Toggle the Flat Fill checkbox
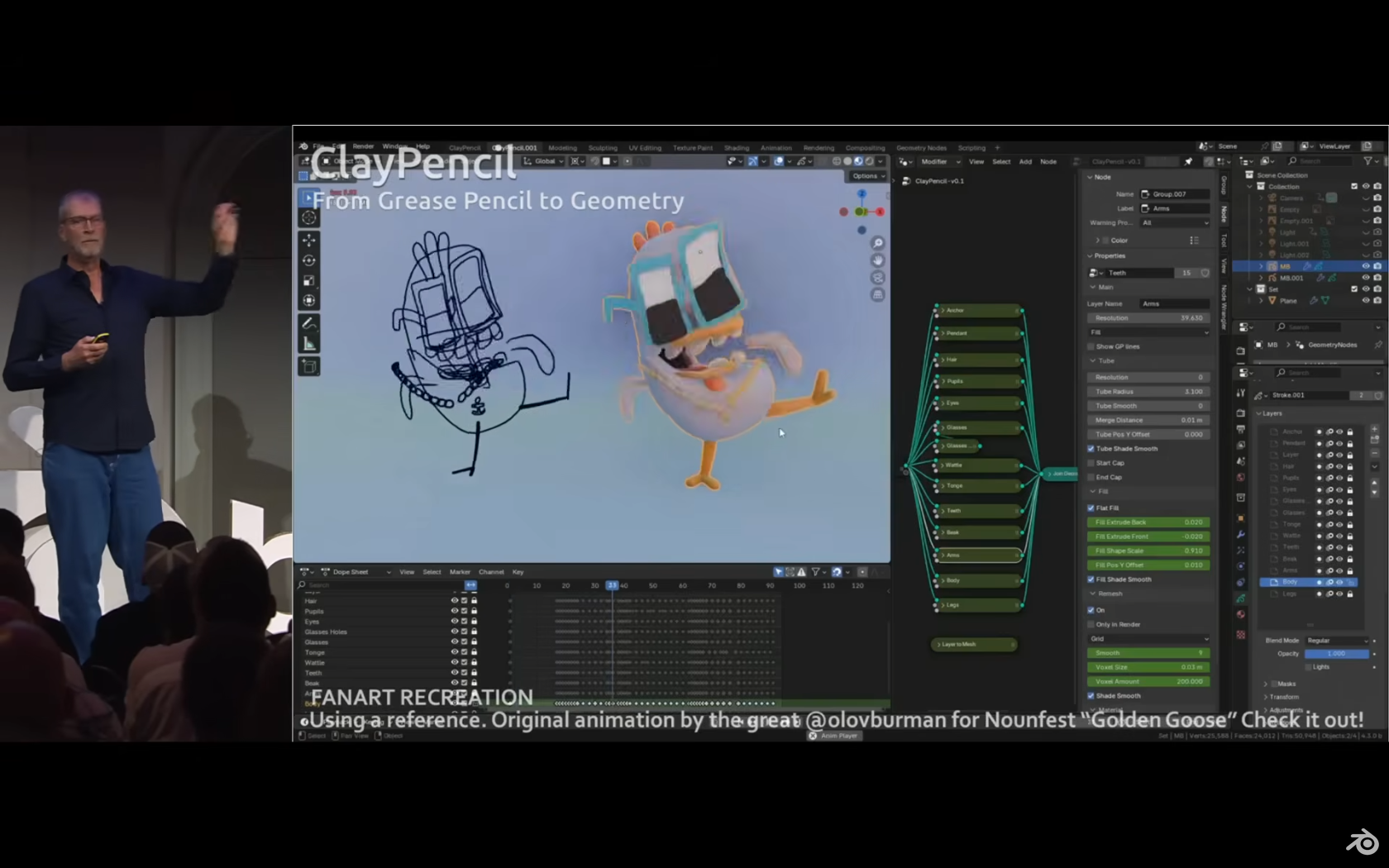Image resolution: width=1389 pixels, height=868 pixels. click(1091, 508)
